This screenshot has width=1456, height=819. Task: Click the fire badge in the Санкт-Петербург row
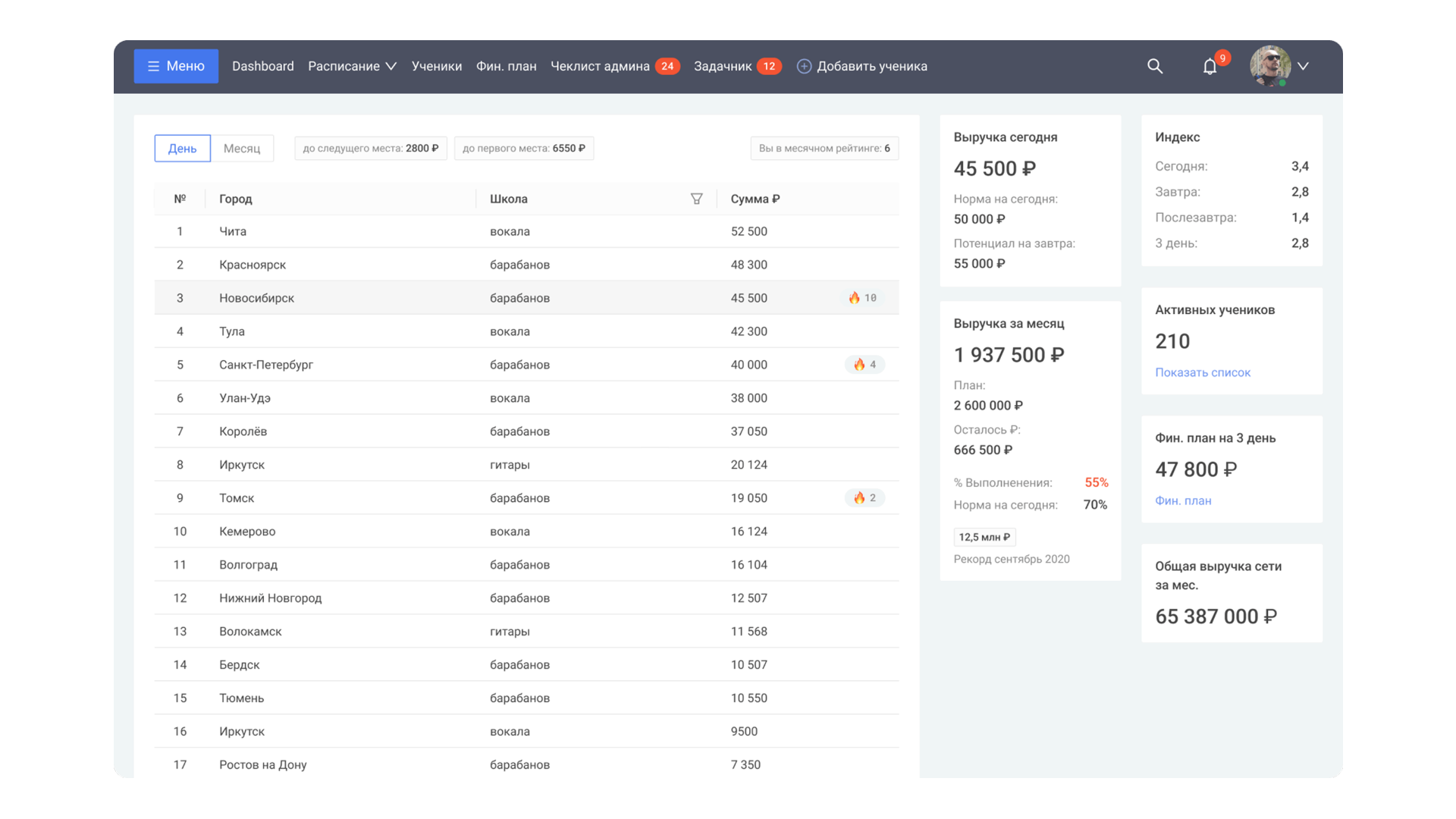pyautogui.click(x=864, y=365)
